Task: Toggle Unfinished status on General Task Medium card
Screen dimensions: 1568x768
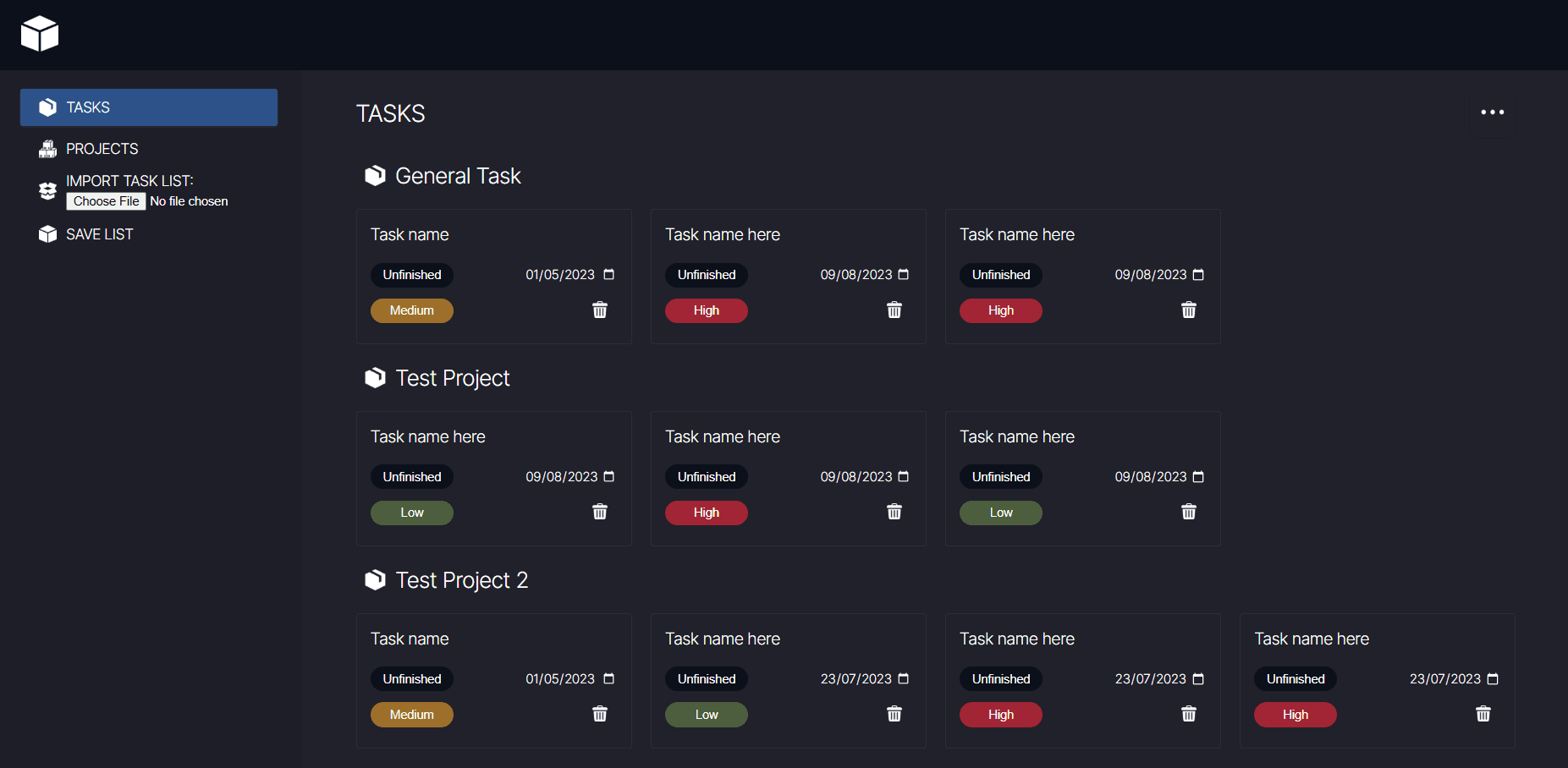Action: pyautogui.click(x=412, y=275)
